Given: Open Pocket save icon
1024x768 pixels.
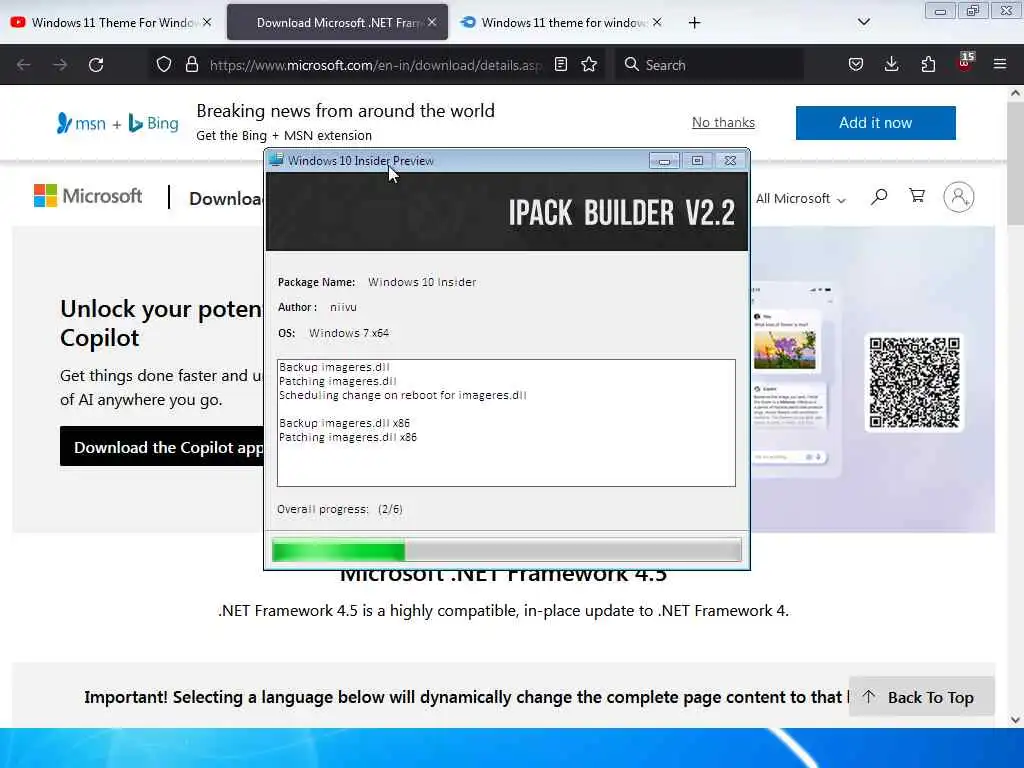Looking at the screenshot, I should (856, 64).
